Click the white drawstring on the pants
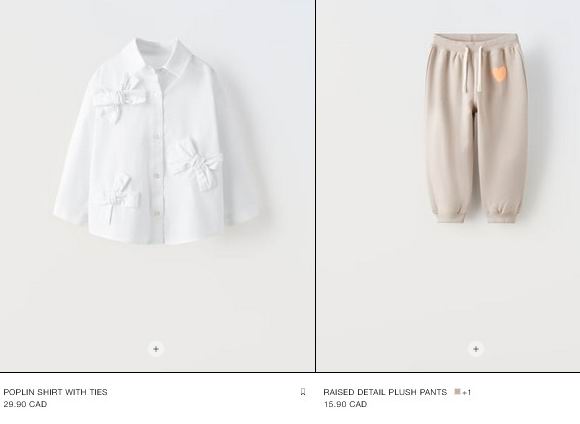 (473, 69)
